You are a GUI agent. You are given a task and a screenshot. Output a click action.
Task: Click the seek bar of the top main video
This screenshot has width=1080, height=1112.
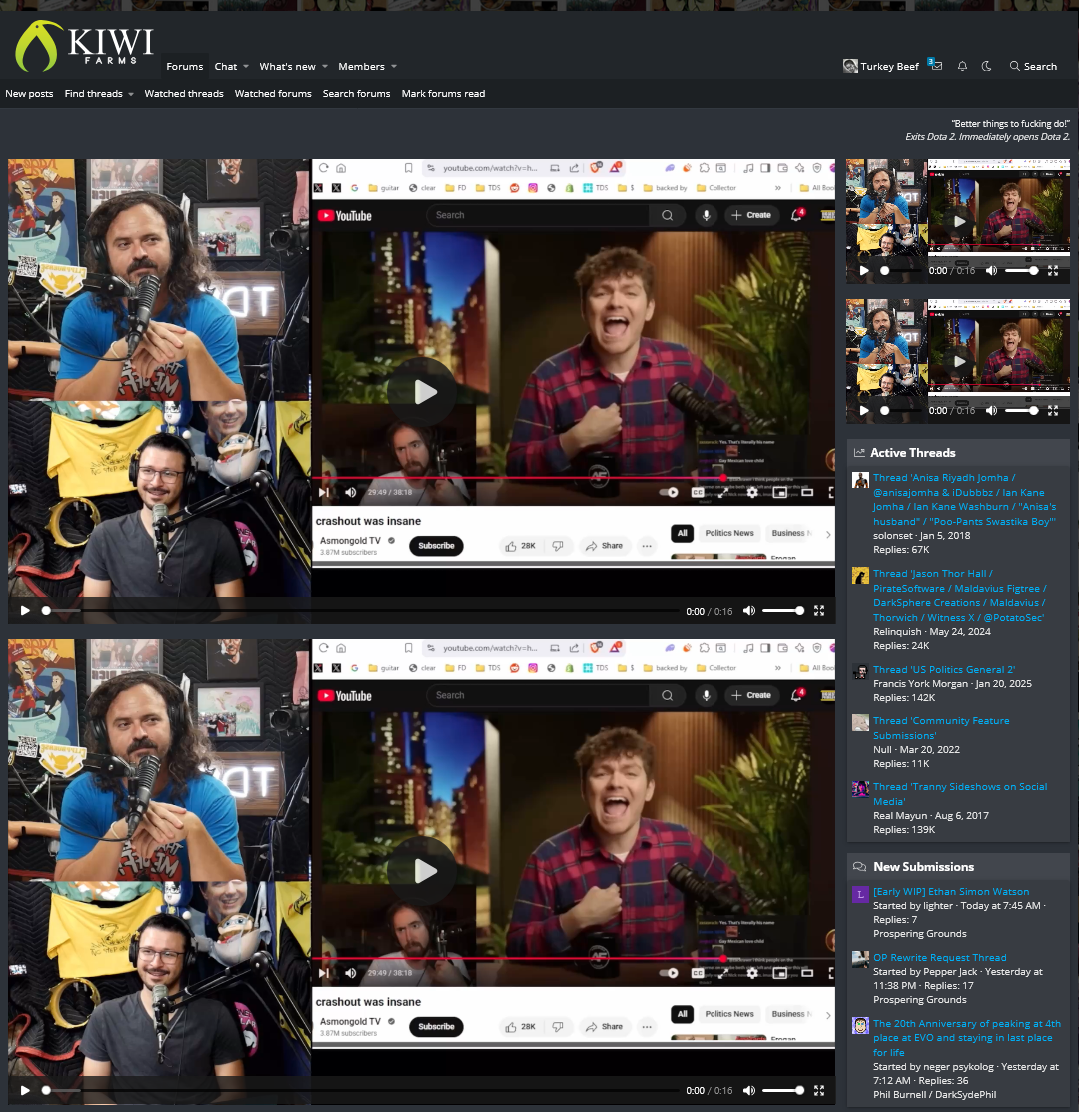[360, 611]
